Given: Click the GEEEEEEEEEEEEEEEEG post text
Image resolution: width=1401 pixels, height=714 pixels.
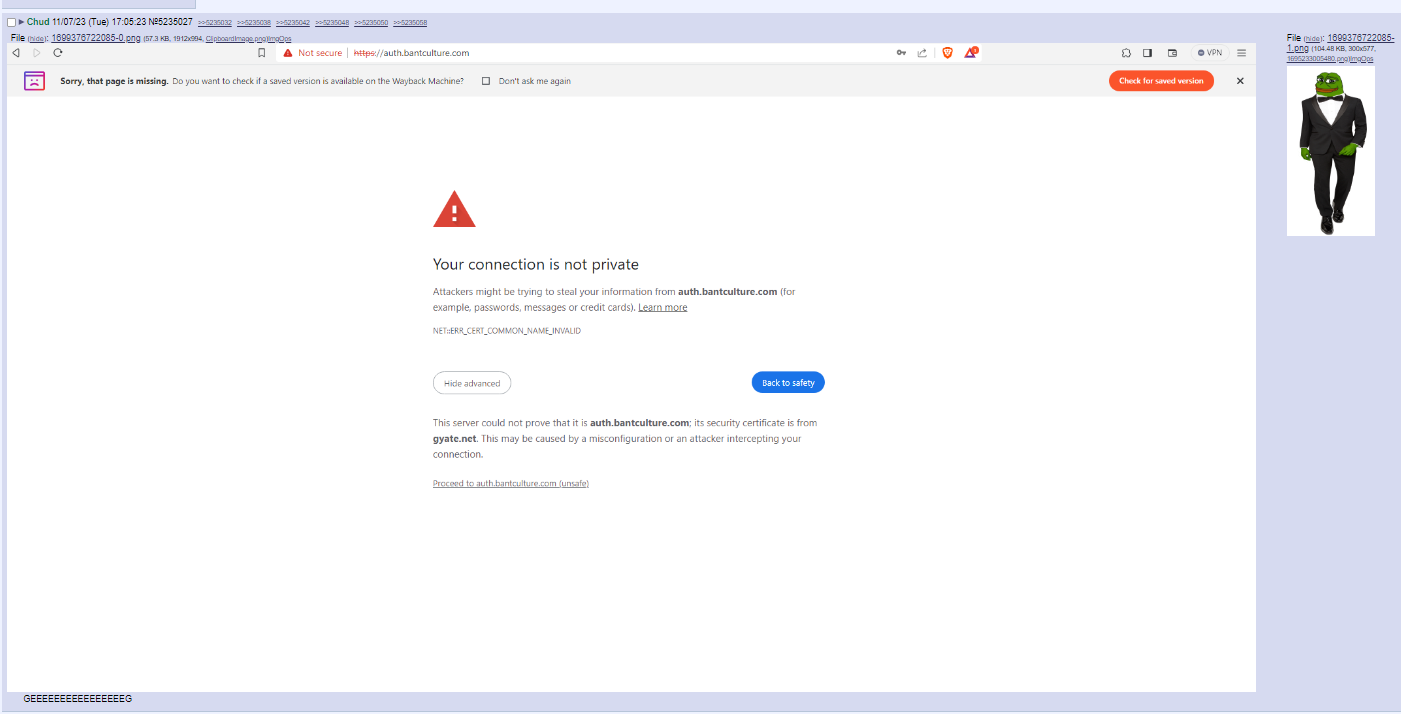Looking at the screenshot, I should pos(78,699).
